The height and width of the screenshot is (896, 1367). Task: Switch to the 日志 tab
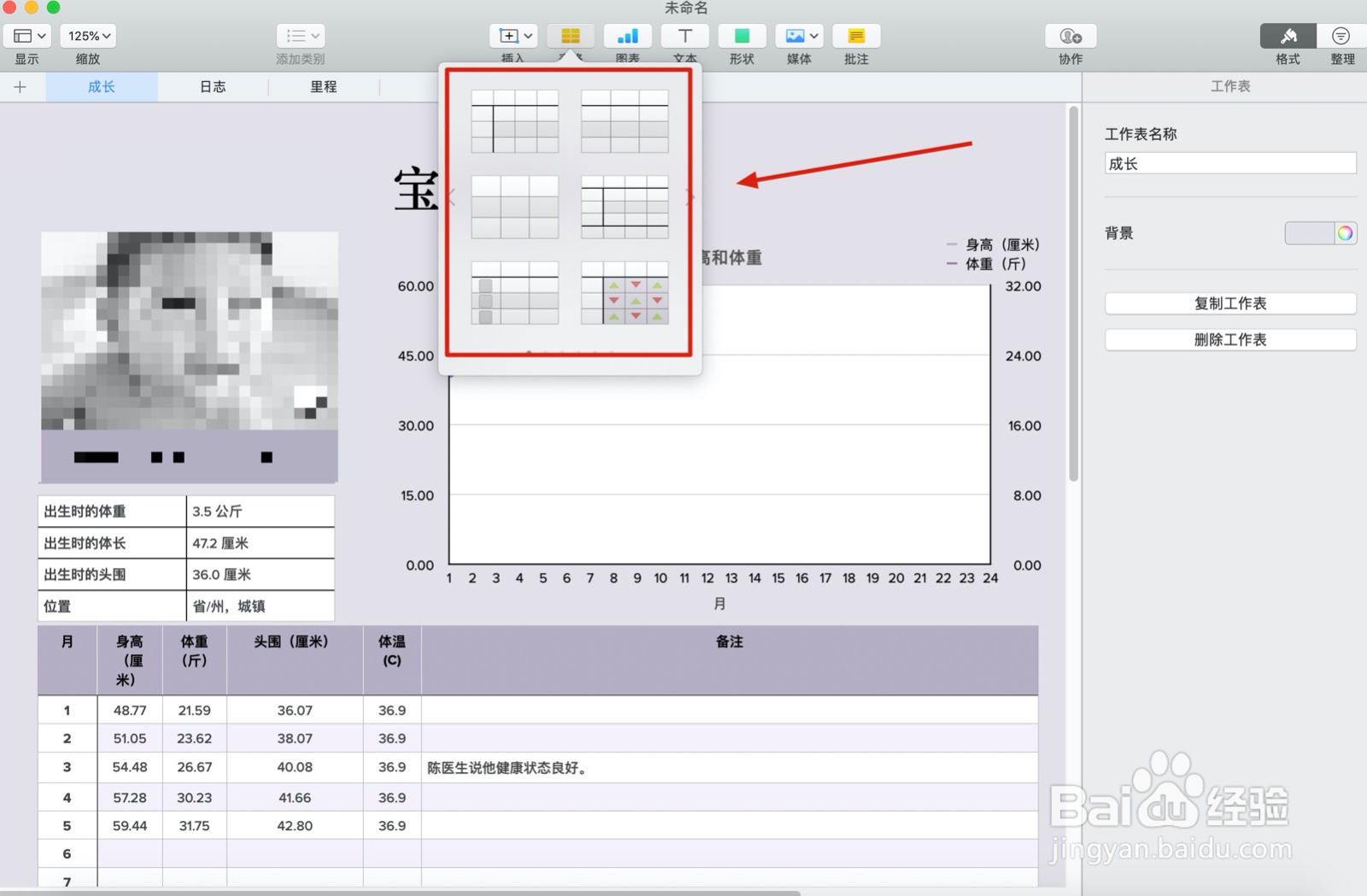click(212, 86)
